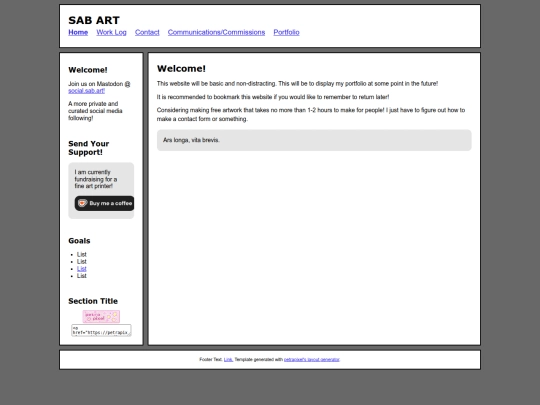This screenshot has width=540, height=405.
Task: Visit Communications/Commissions page
Action: click(216, 32)
